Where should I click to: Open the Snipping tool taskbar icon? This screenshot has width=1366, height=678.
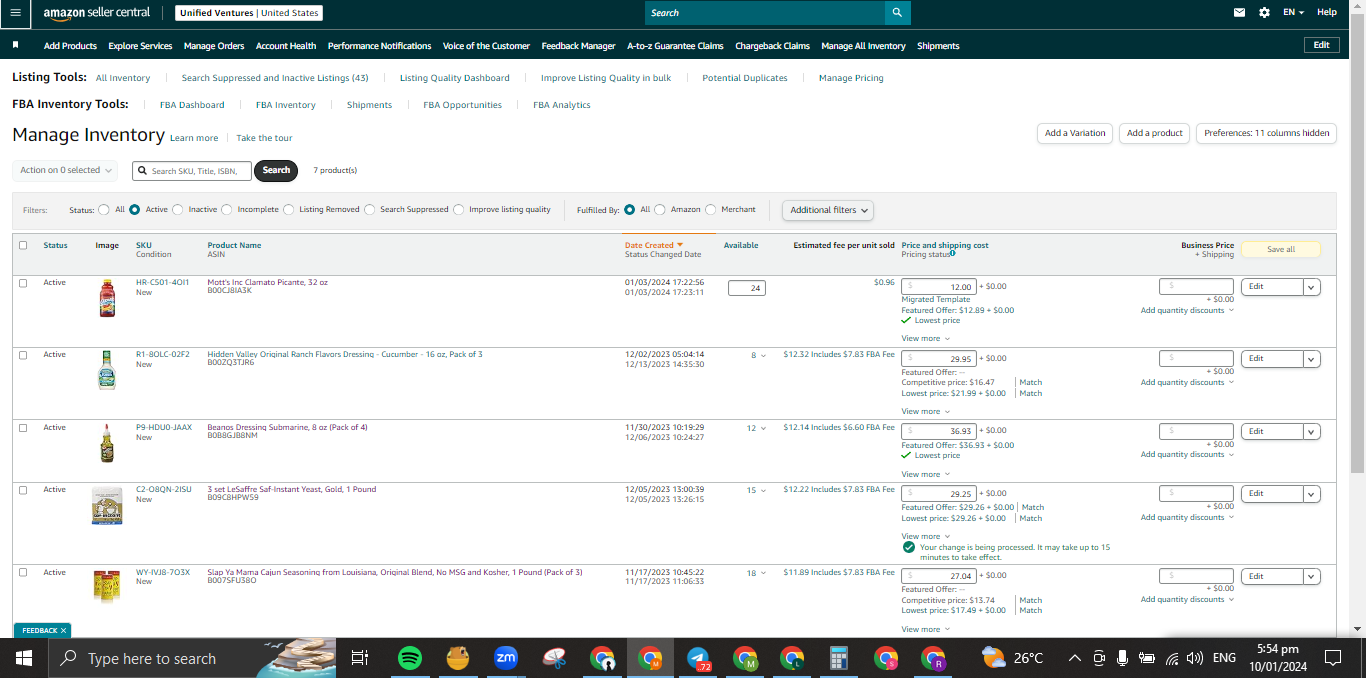tap(554, 658)
